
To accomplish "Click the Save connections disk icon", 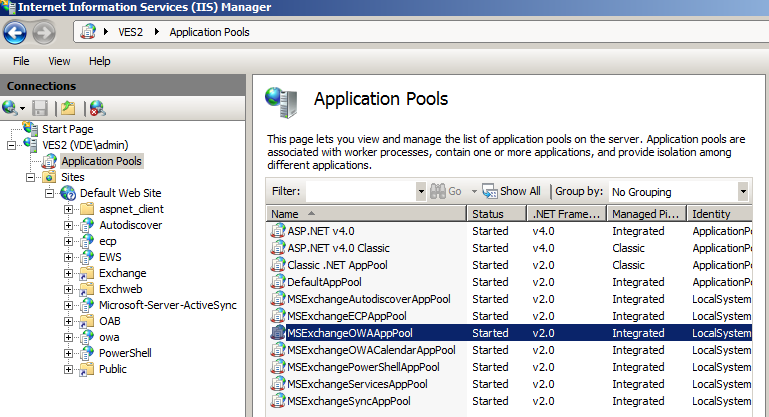I will [40, 108].
